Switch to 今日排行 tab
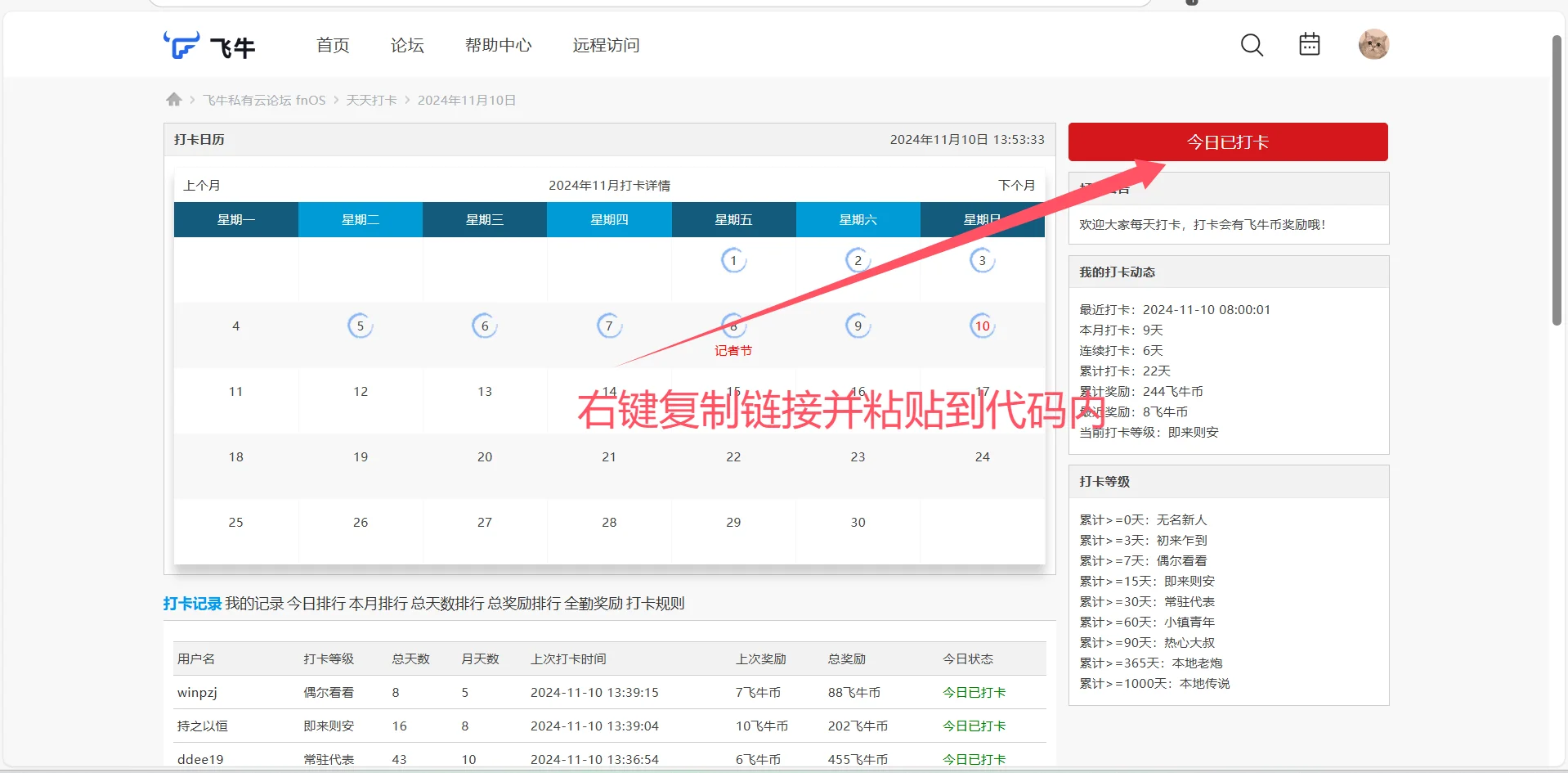The image size is (1568, 773). click(316, 604)
